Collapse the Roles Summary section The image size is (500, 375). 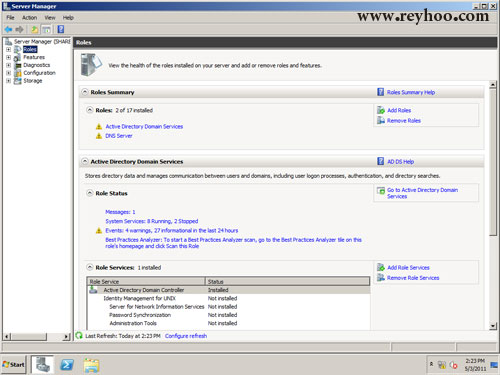click(85, 92)
